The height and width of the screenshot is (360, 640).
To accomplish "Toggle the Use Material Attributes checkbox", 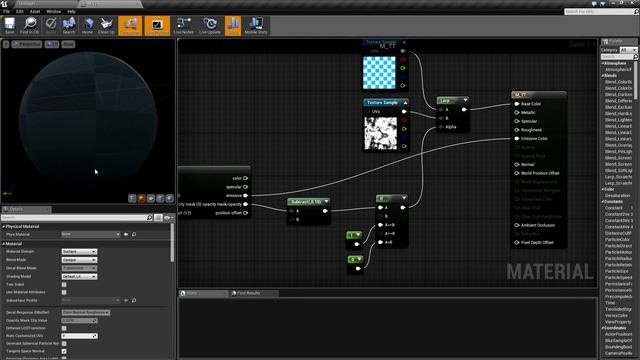I will point(64,292).
